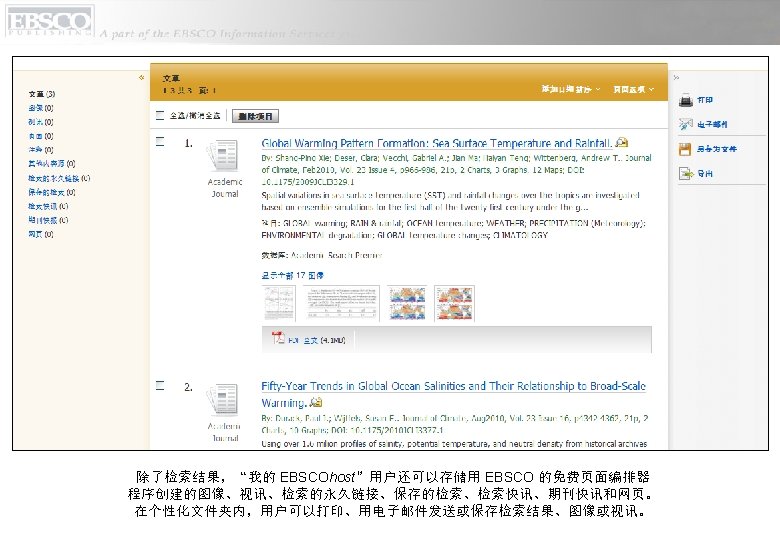
Task: Click the 另存为文件 save as file link
Action: click(717, 149)
